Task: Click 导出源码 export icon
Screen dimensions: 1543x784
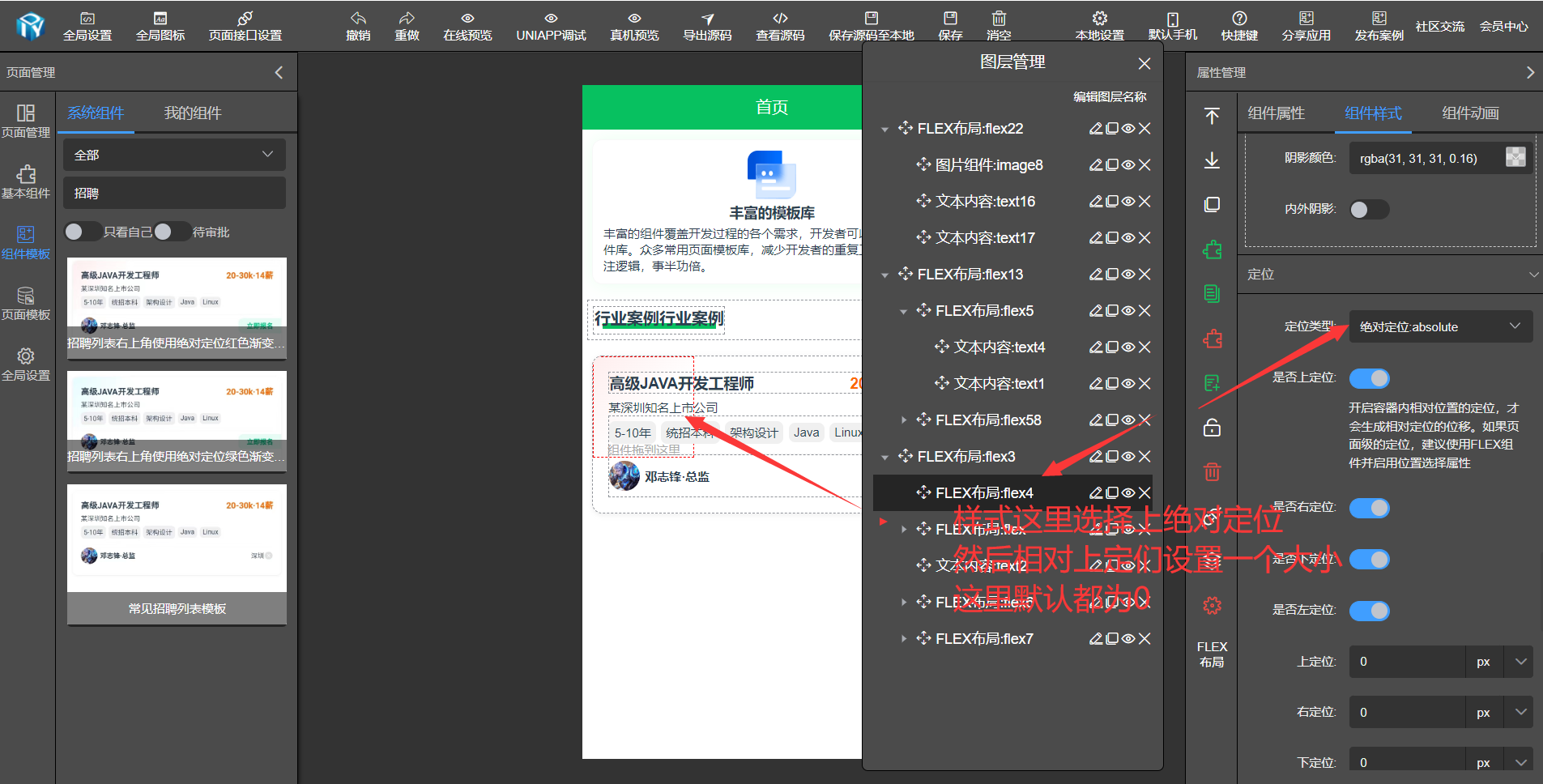Action: click(707, 18)
